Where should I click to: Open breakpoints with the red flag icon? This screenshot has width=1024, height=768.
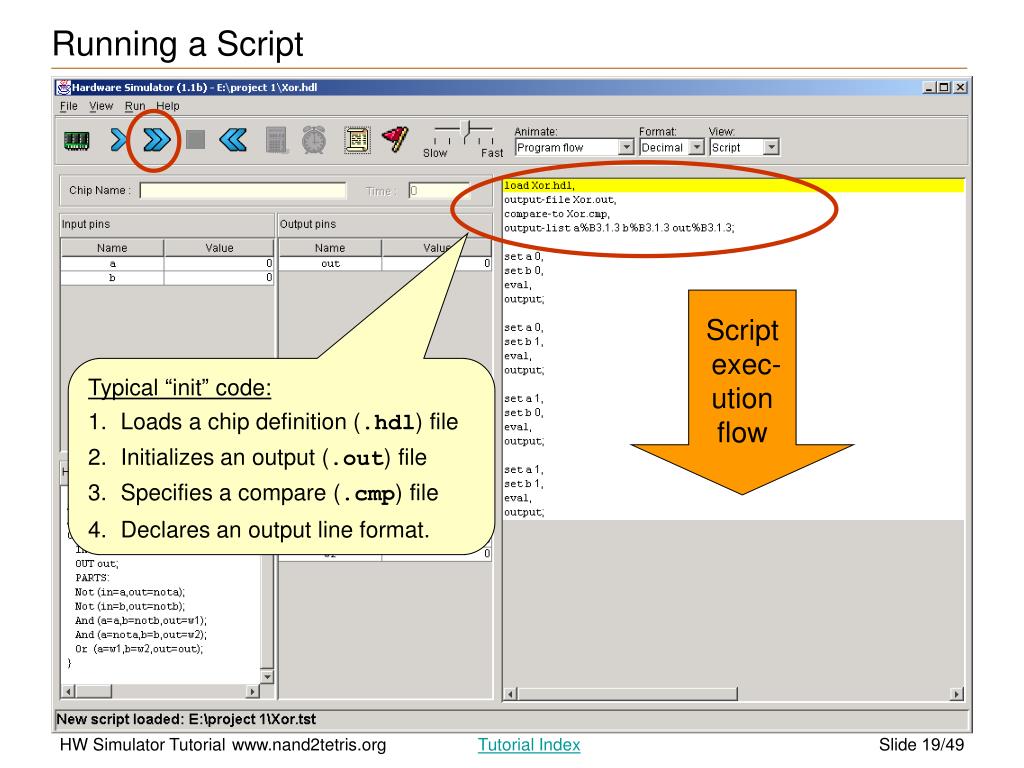coord(395,142)
